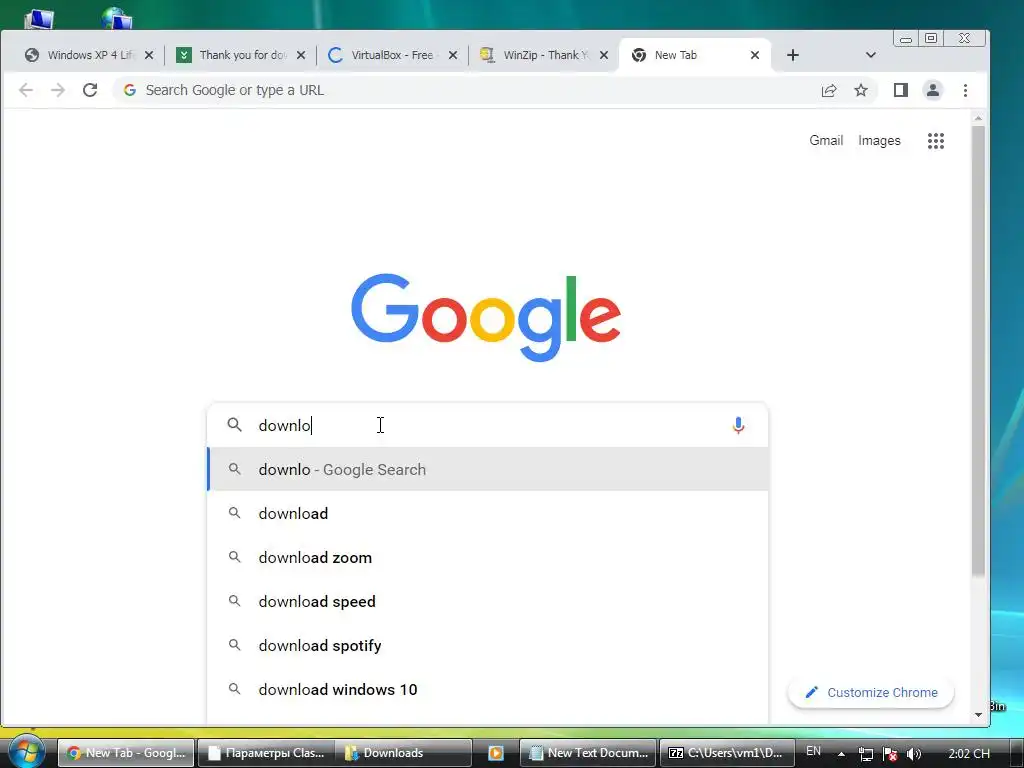The height and width of the screenshot is (768, 1024).
Task: Click in the Google search box containing downlo
Action: pos(487,425)
